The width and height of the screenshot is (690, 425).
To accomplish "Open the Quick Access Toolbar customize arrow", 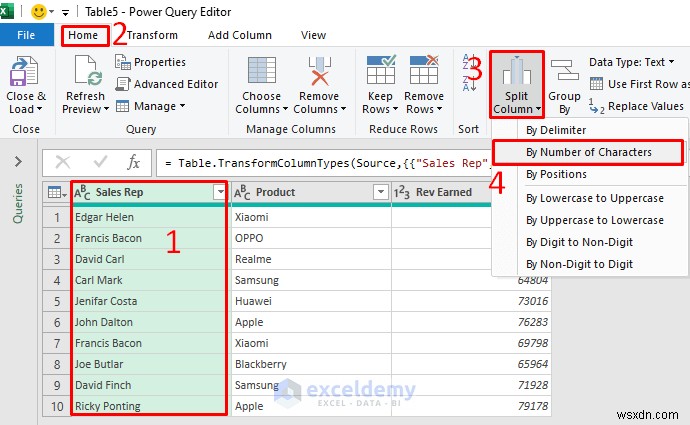I will tap(66, 12).
